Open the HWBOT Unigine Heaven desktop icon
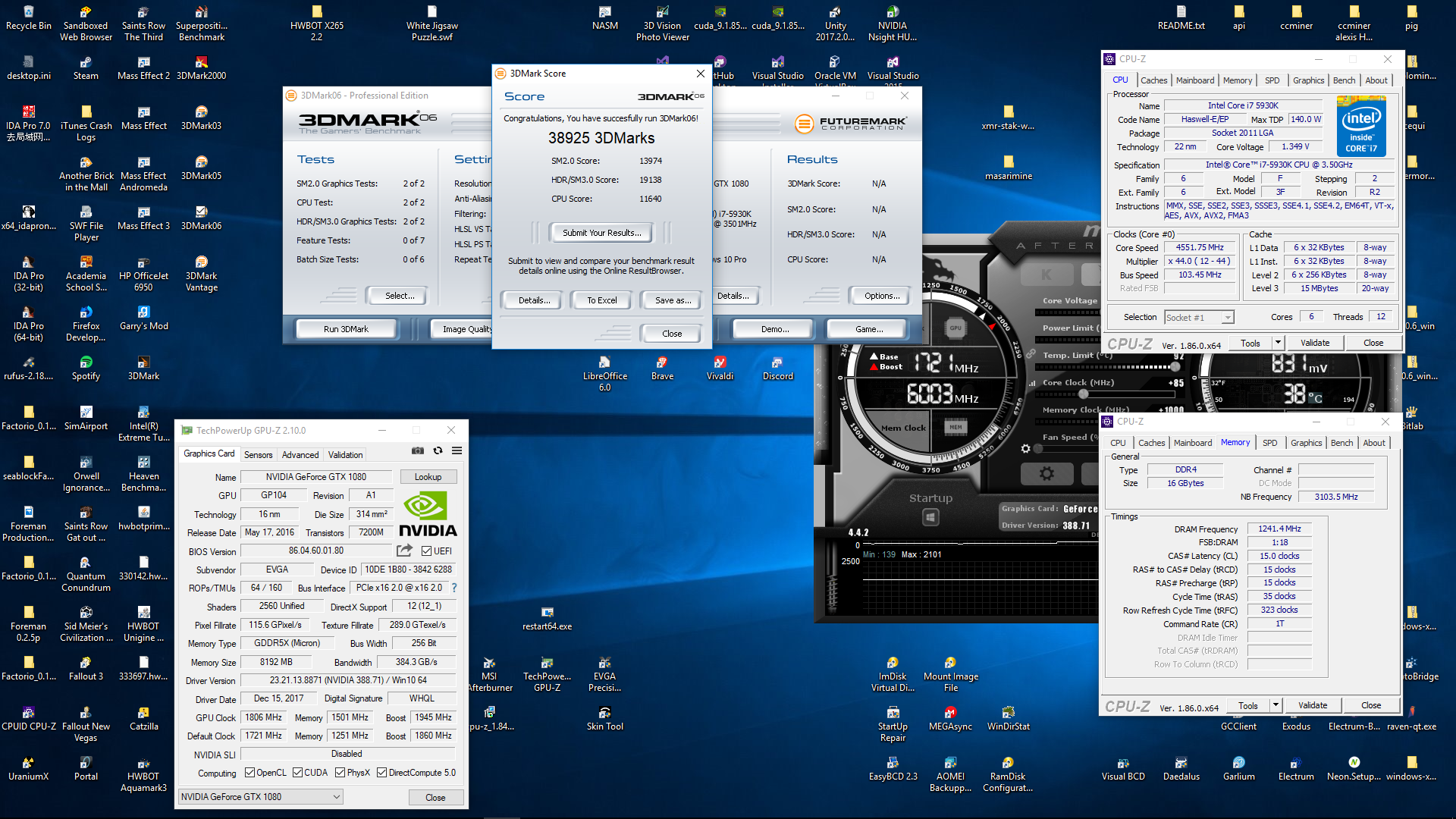Screen dimensions: 1456x819 143,624
